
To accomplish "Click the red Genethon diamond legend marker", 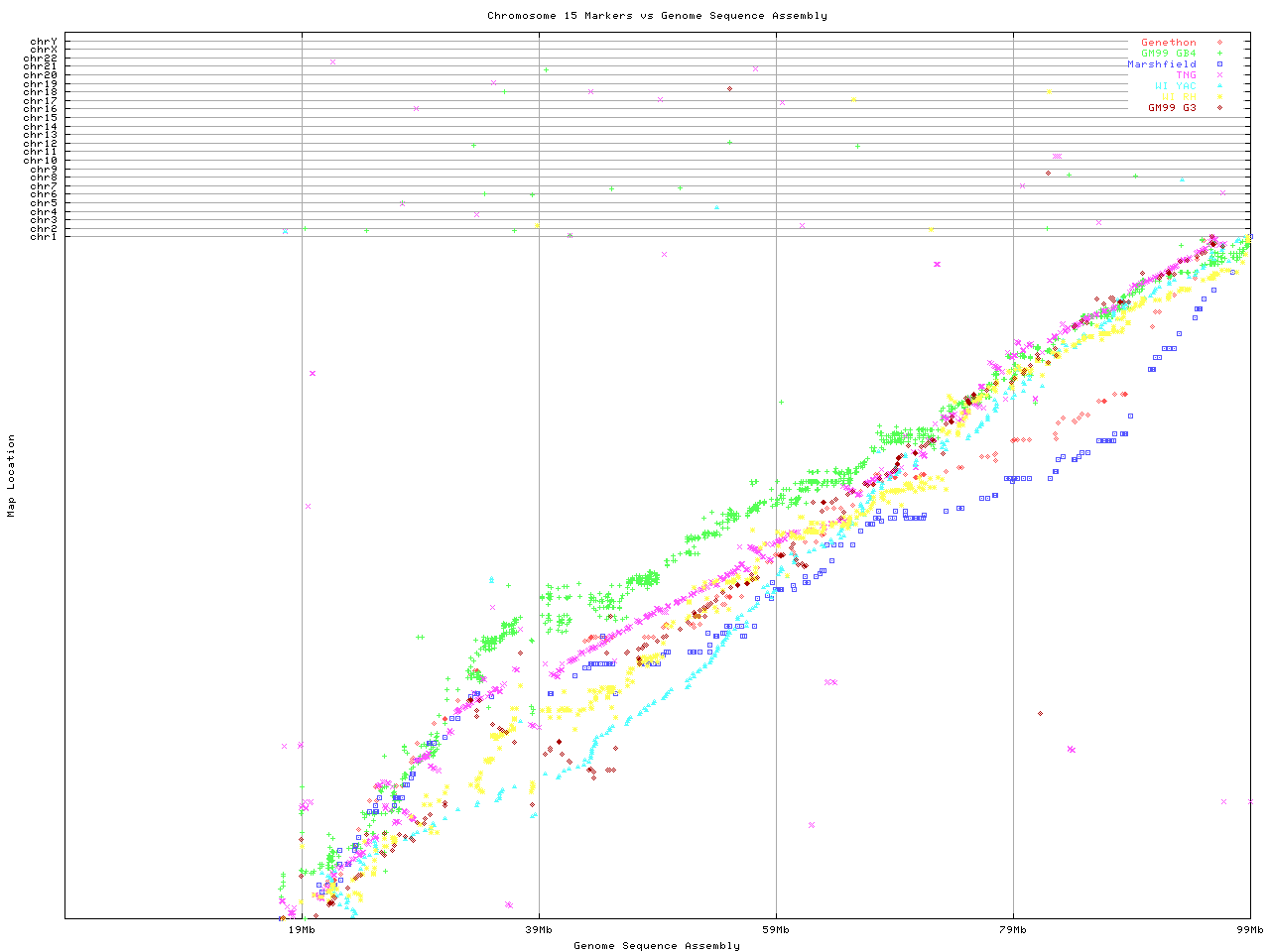I will coord(1219,43).
